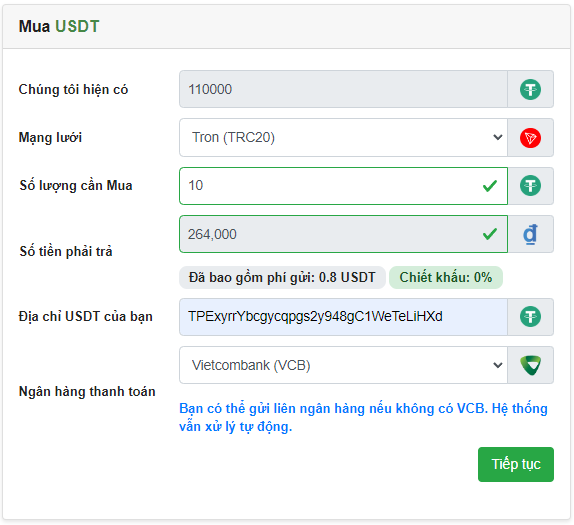Expand the network selector chevron arrow
Screen dimensions: 574x525
(x=497, y=138)
